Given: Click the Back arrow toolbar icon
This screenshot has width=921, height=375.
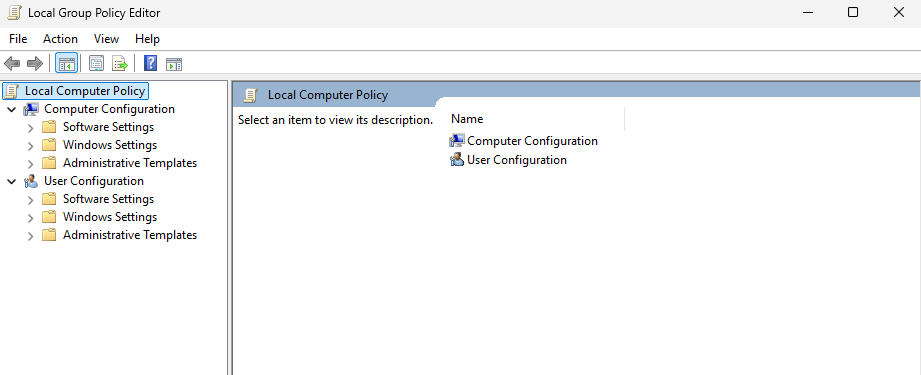Looking at the screenshot, I should point(12,63).
